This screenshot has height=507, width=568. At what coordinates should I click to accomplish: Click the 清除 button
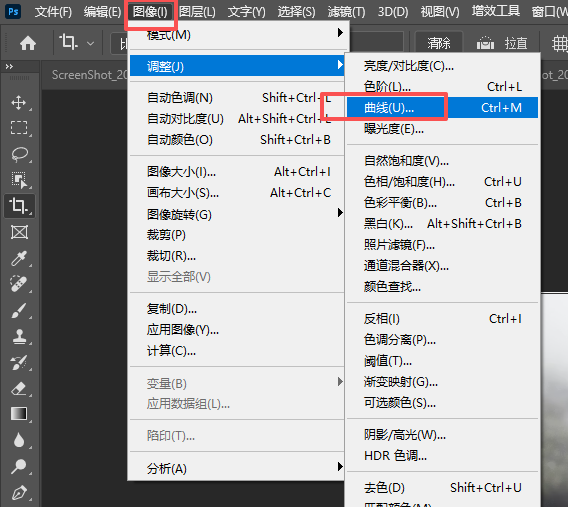(439, 43)
